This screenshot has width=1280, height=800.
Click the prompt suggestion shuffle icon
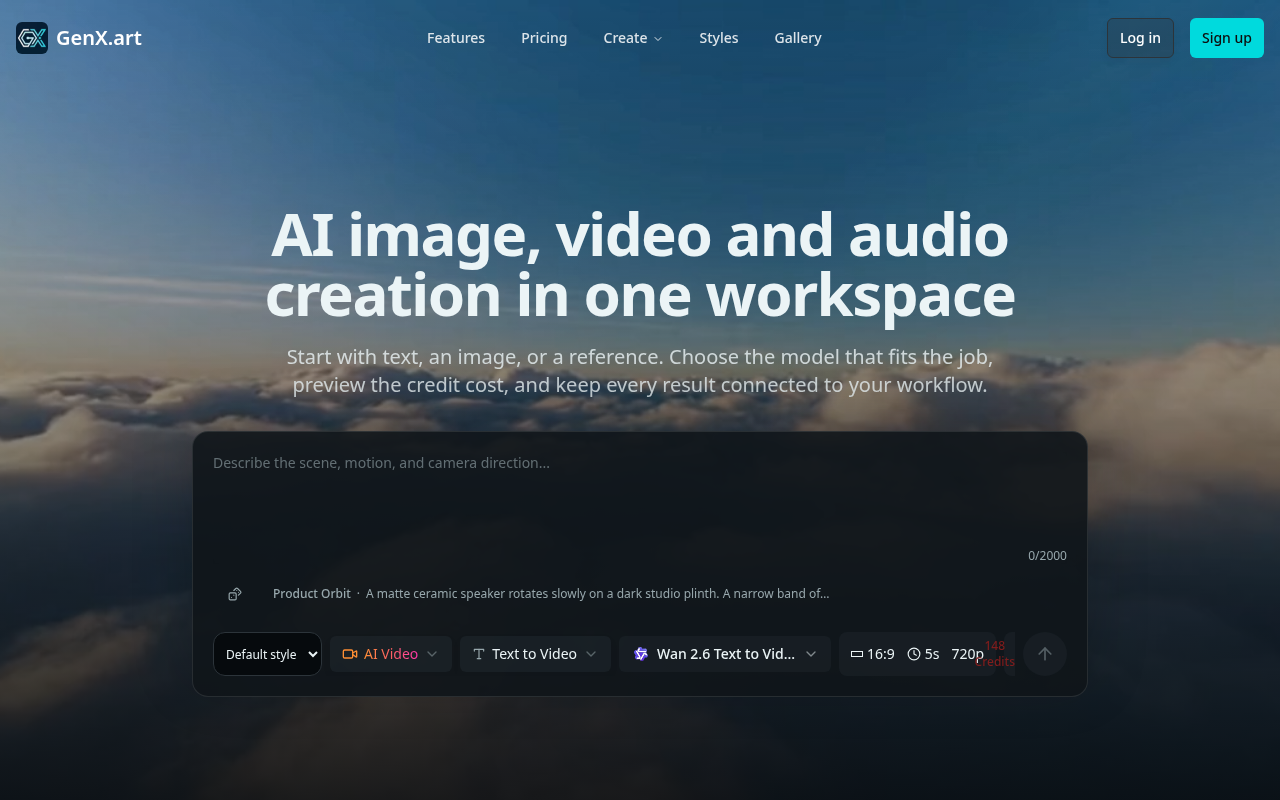pyautogui.click(x=234, y=594)
